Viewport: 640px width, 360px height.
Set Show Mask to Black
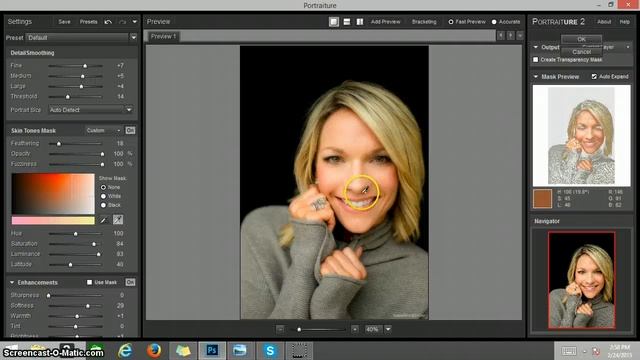pos(103,205)
